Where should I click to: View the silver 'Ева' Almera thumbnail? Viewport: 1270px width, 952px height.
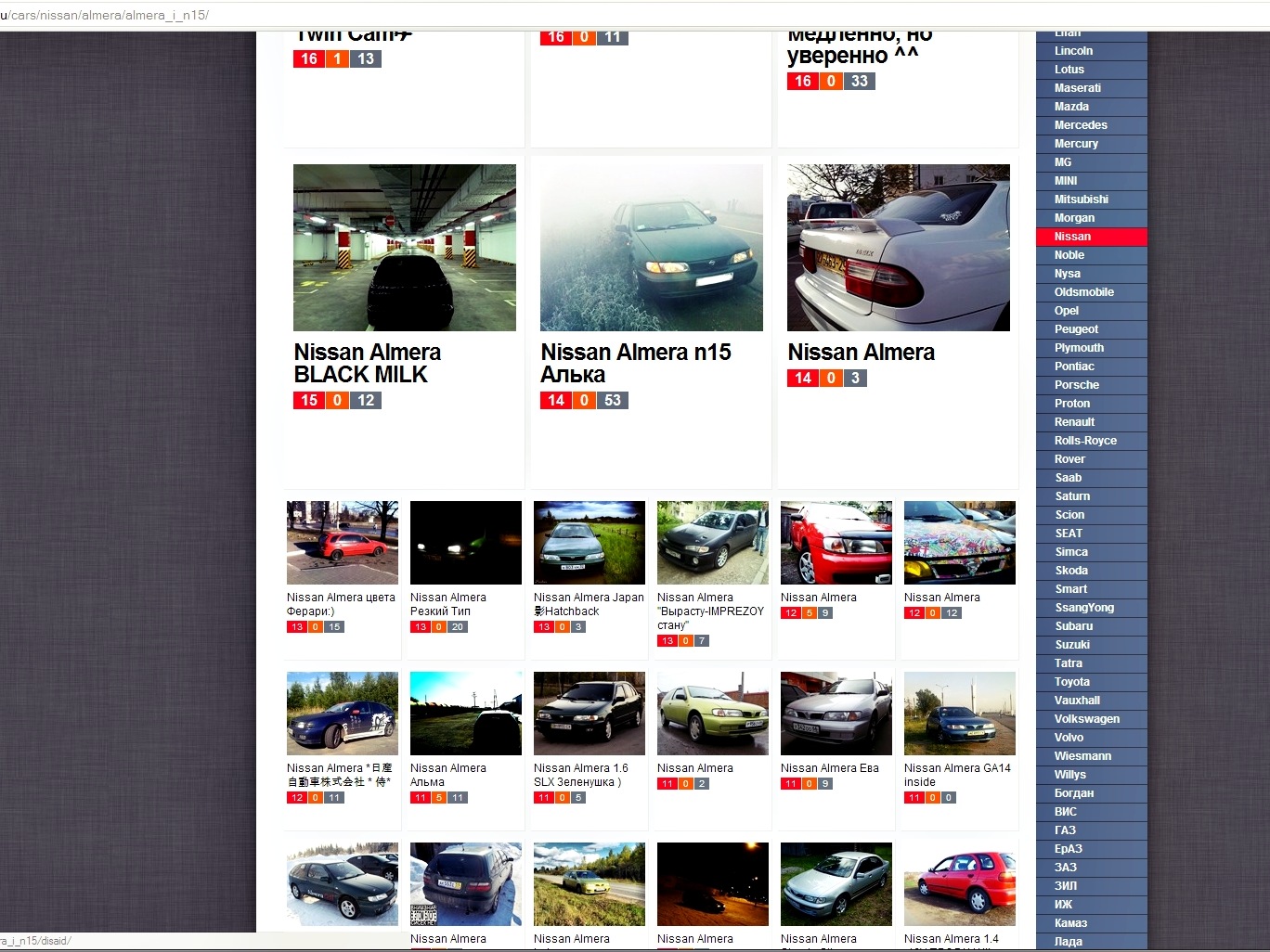coord(836,714)
